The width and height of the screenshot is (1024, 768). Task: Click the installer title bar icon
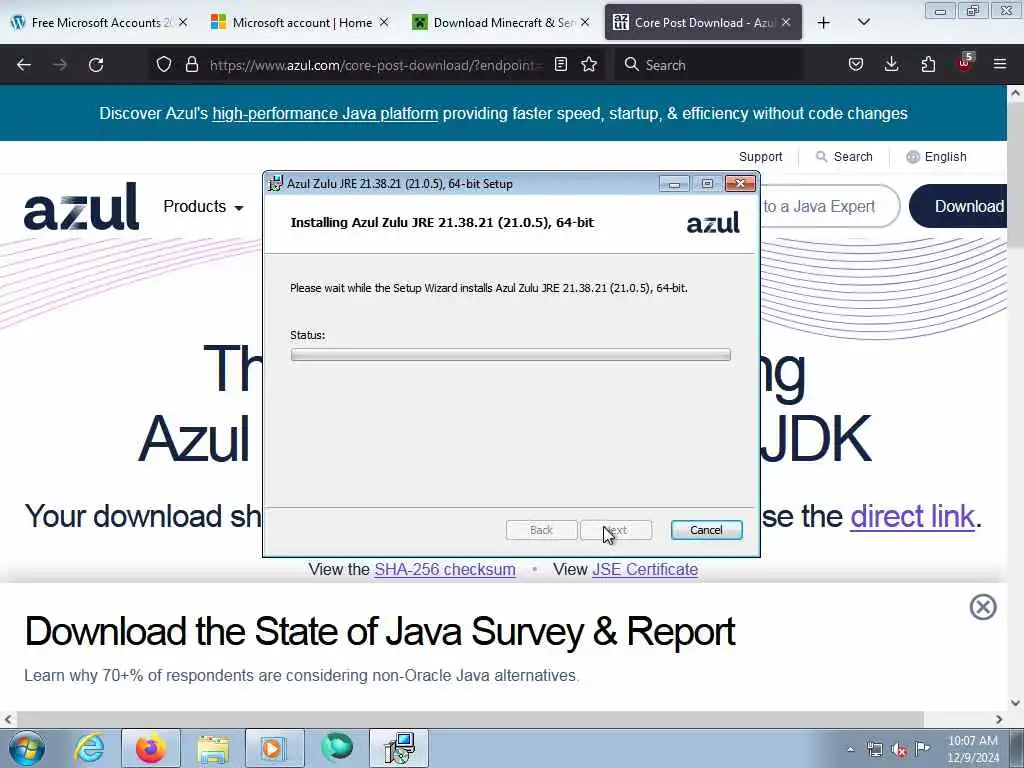pyautogui.click(x=276, y=184)
